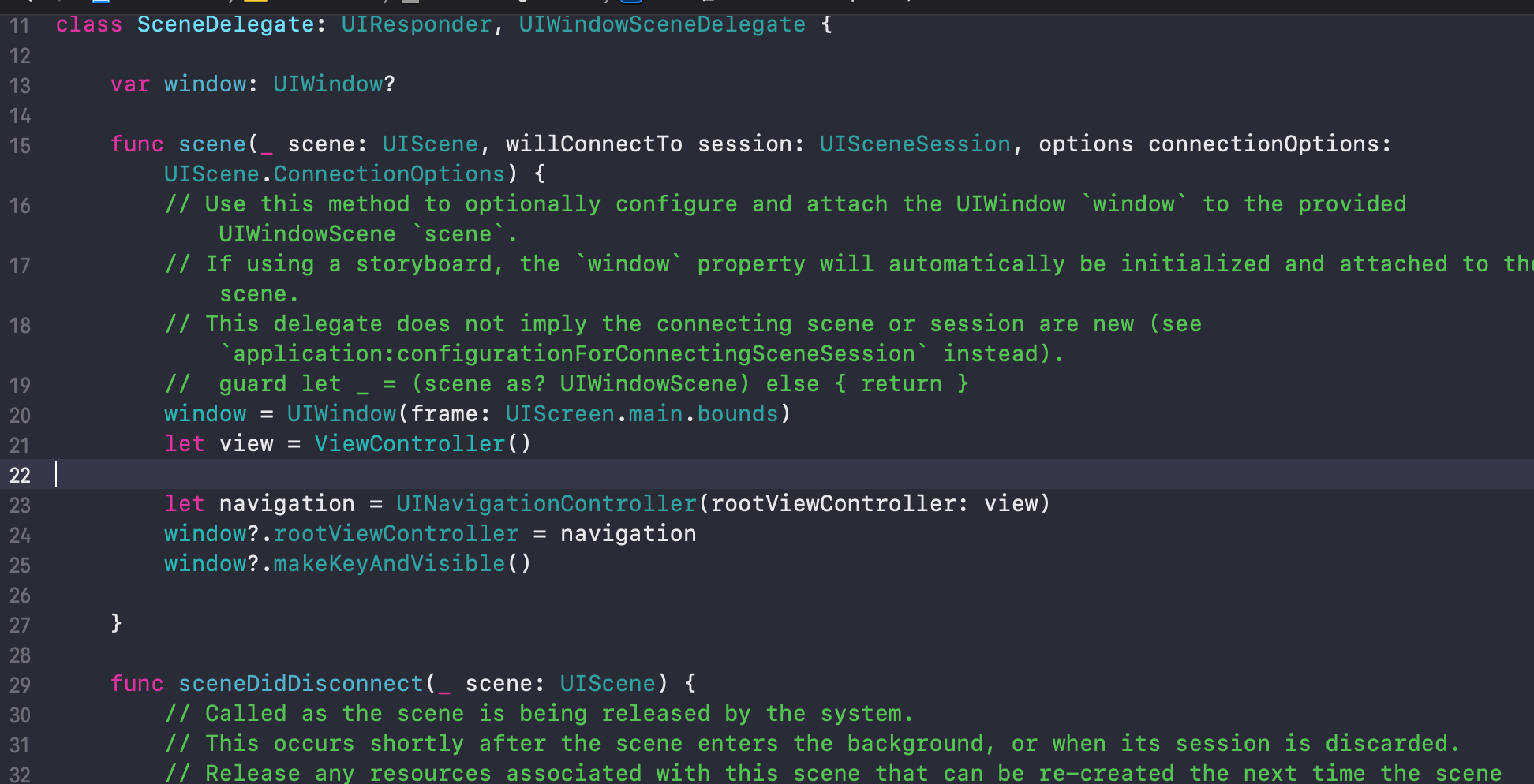Click the closing brace on line 27
The width and height of the screenshot is (1534, 784).
coord(117,623)
